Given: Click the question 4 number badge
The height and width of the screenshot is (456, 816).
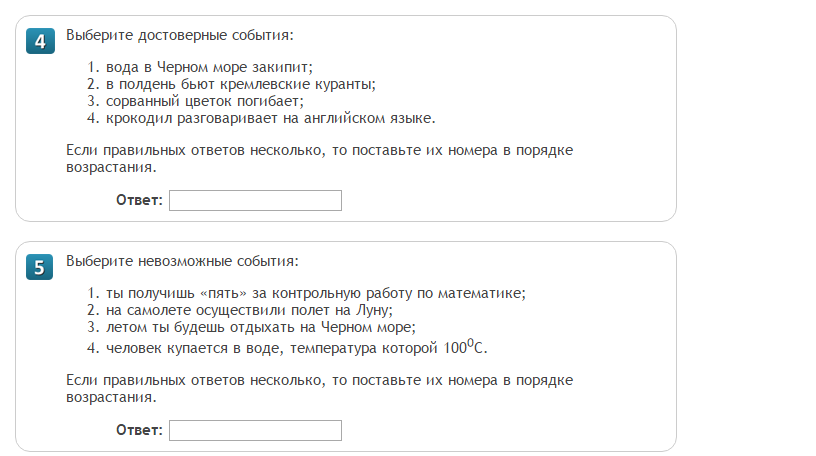Looking at the screenshot, I should click(39, 41).
